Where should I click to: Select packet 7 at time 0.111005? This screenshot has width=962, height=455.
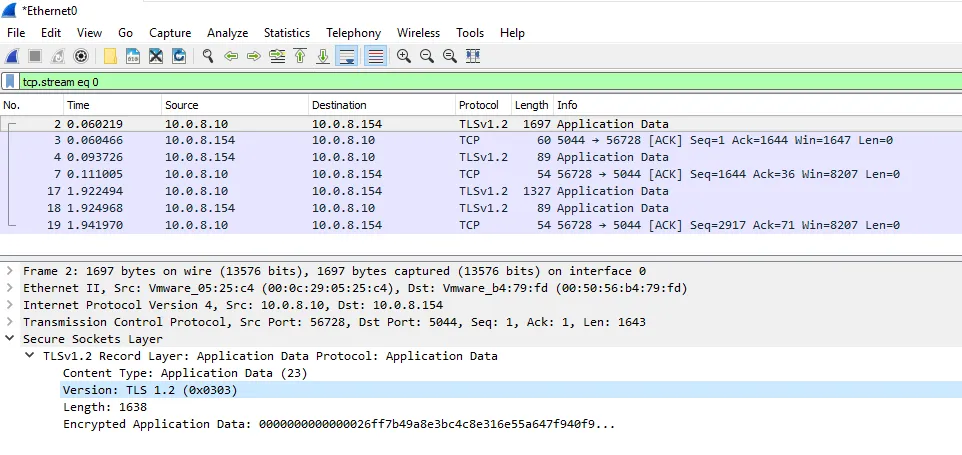[x=481, y=174]
